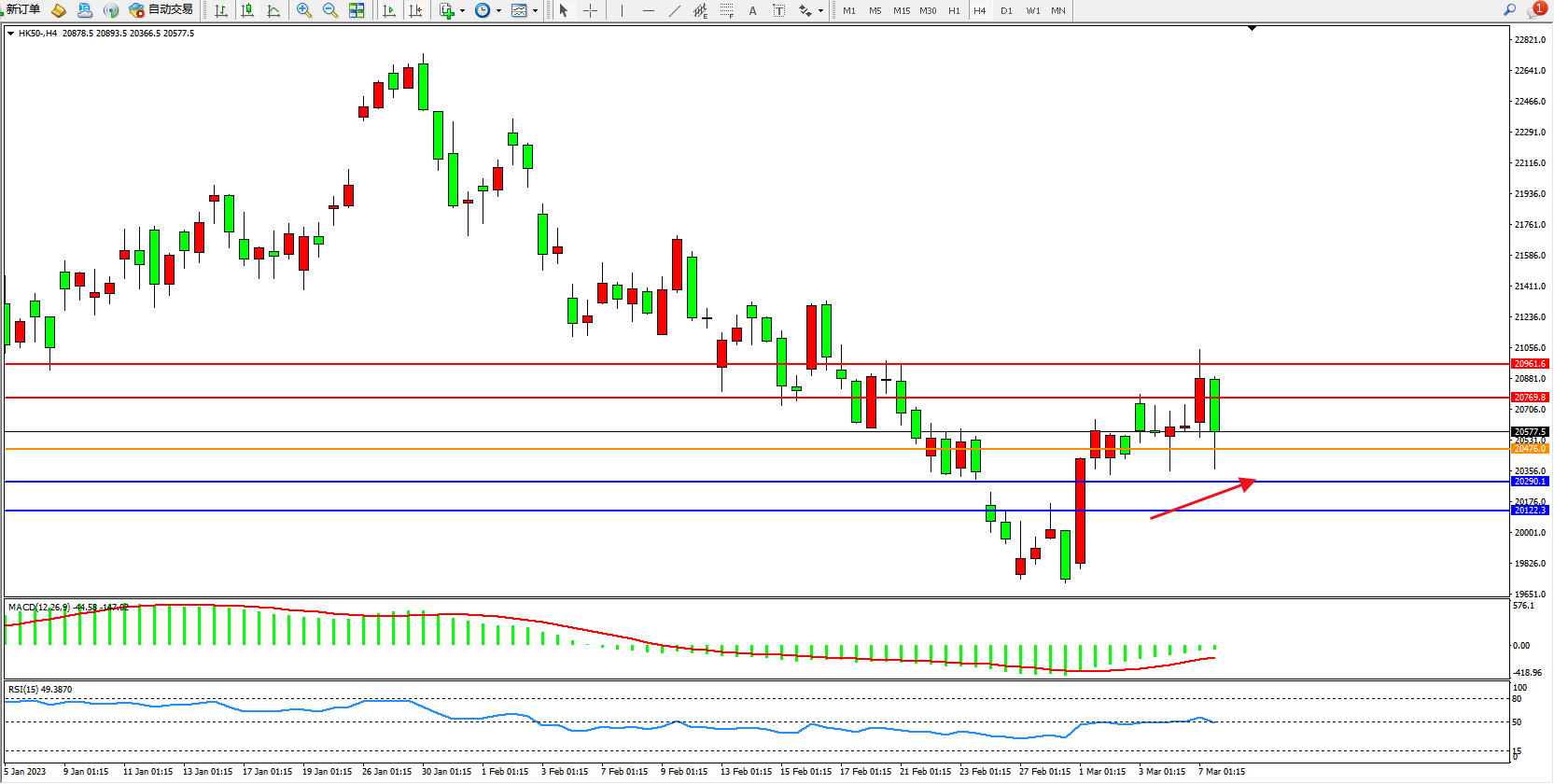Image resolution: width=1554 pixels, height=784 pixels.
Task: Open the search magnifier in the top-right
Action: point(1509,9)
